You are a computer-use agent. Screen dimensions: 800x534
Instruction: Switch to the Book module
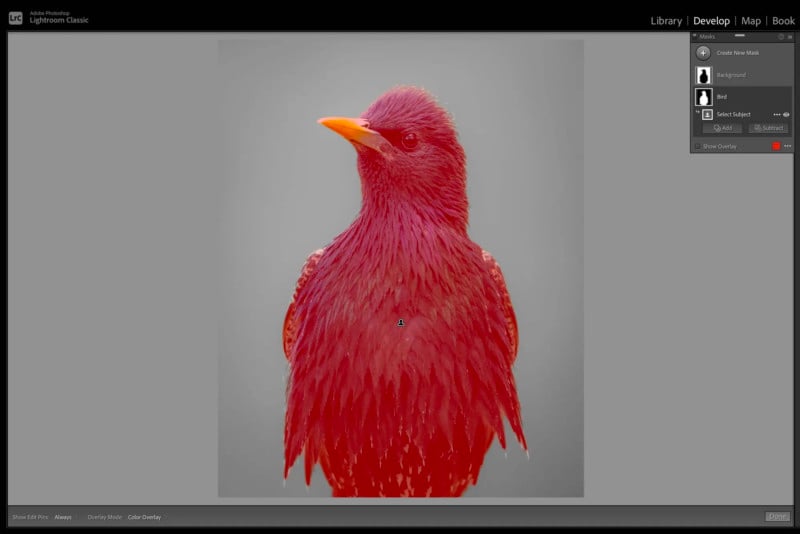[x=783, y=21]
